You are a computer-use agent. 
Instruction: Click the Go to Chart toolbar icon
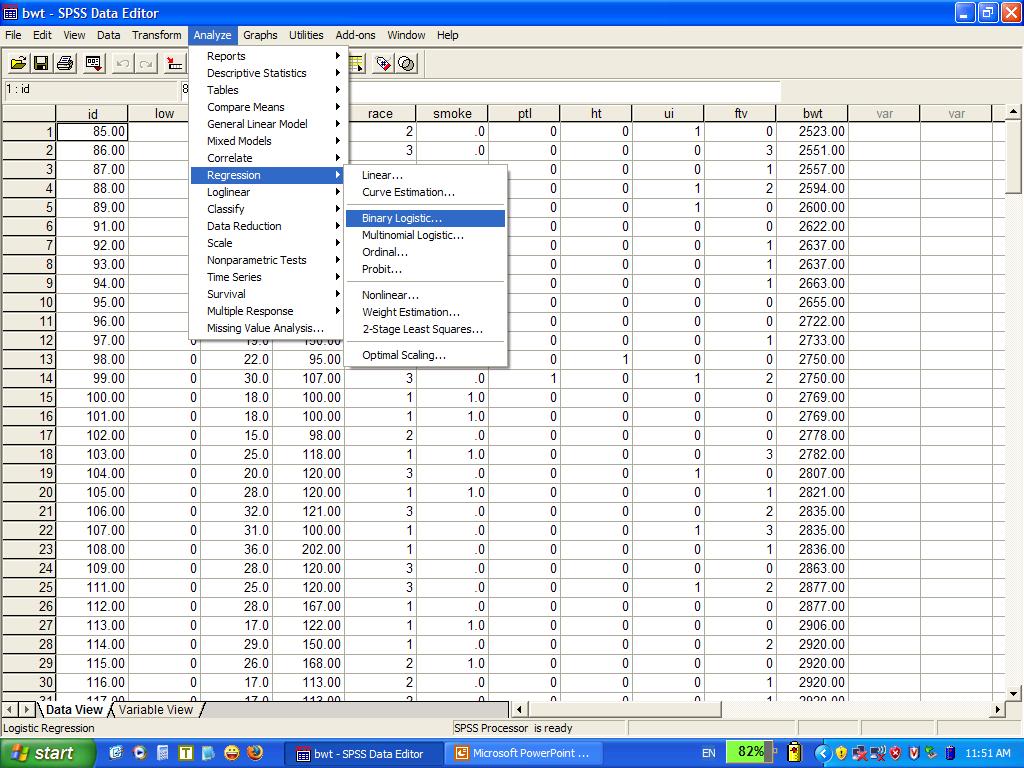(x=174, y=63)
